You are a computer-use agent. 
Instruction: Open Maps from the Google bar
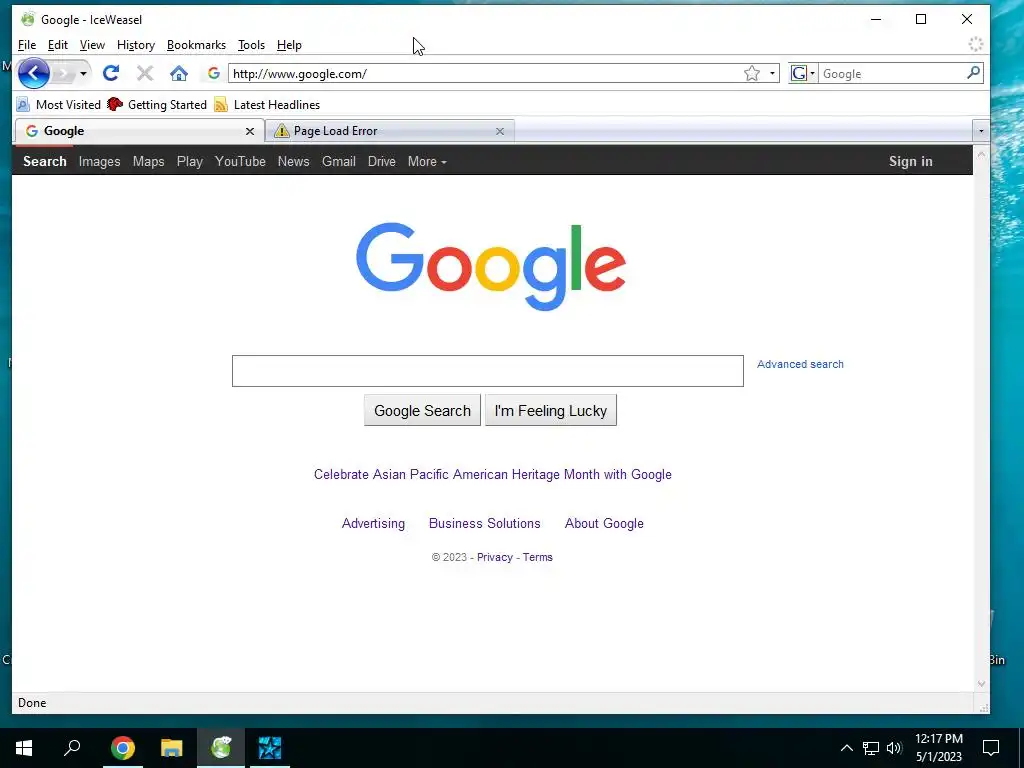[x=148, y=161]
